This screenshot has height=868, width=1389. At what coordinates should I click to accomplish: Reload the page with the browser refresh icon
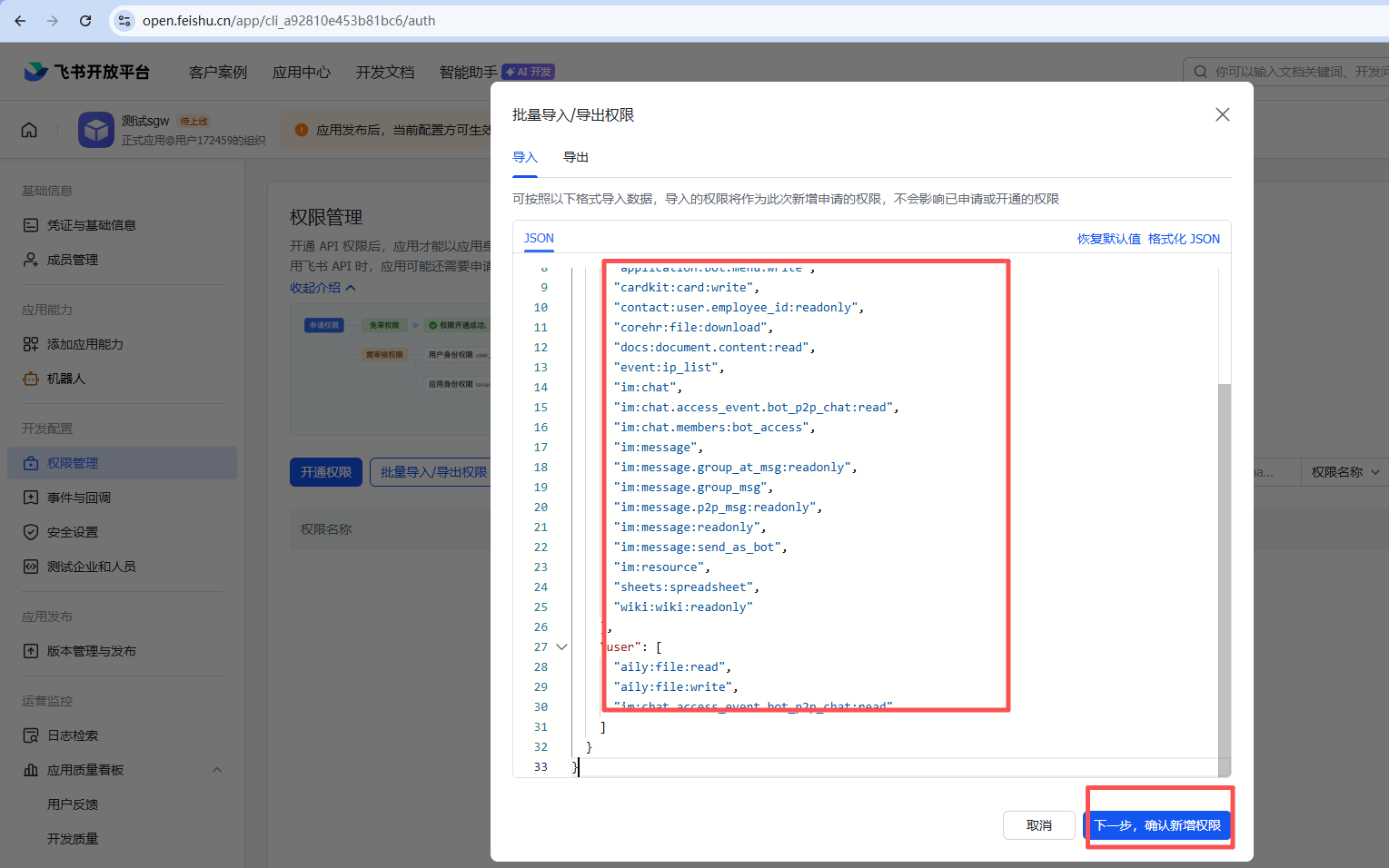[x=84, y=20]
